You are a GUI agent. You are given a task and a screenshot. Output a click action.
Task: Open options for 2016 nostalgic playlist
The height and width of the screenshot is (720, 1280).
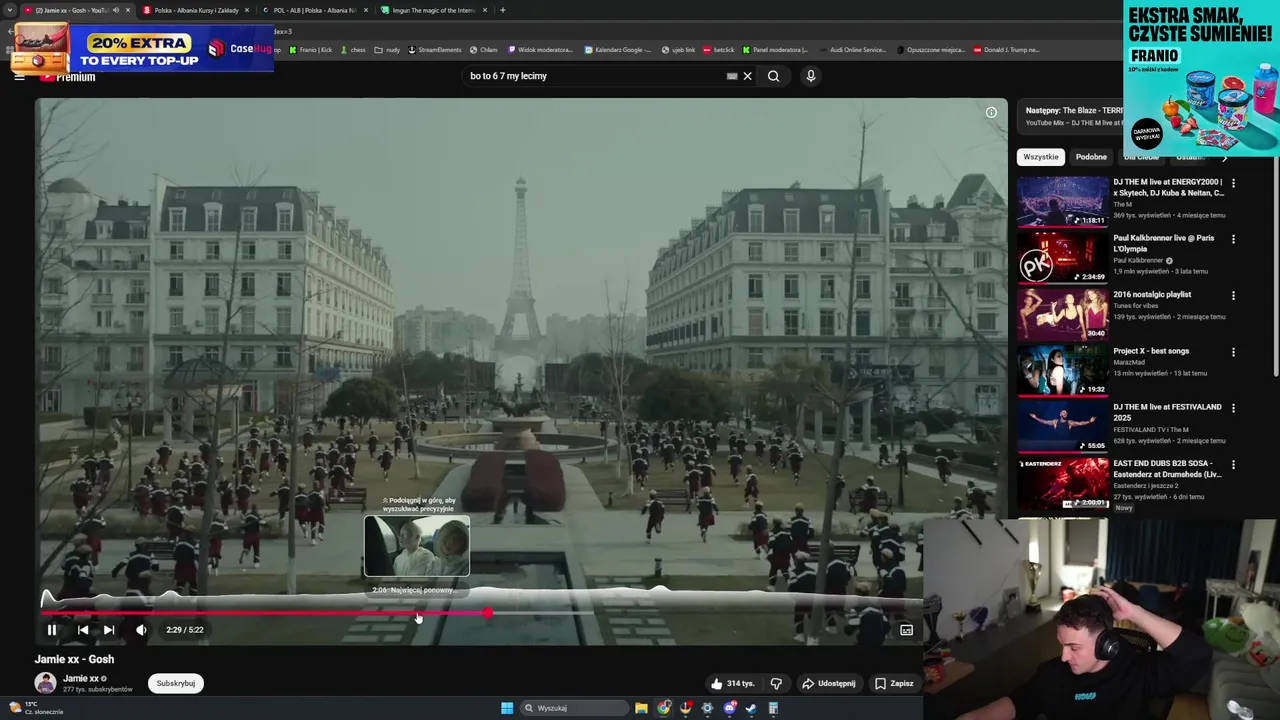[x=1233, y=296]
